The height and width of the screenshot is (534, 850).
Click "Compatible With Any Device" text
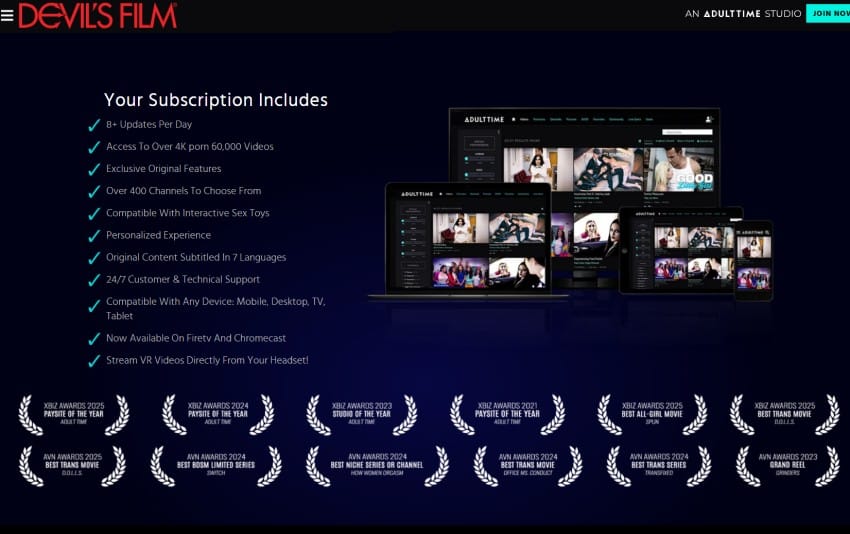coord(216,308)
